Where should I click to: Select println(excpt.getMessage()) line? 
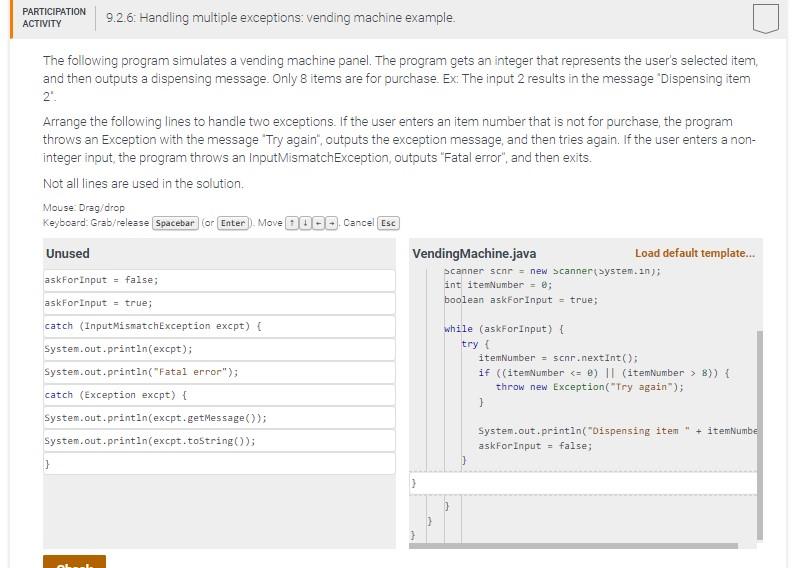(x=219, y=418)
